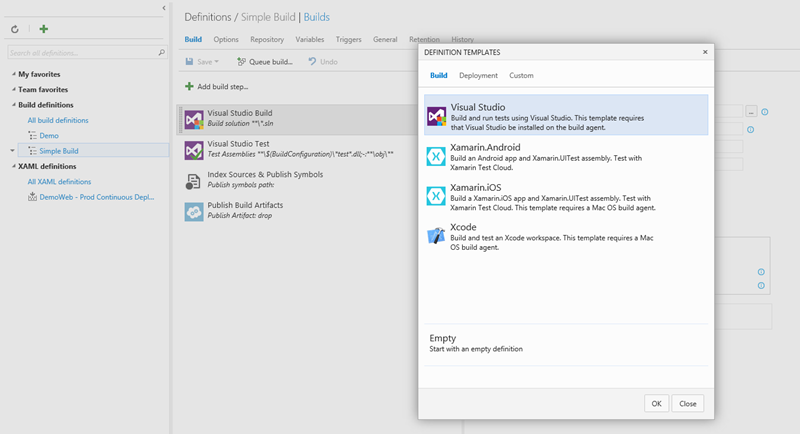
Task: Collapse the Build definitions tree node
Action: [x=13, y=105]
